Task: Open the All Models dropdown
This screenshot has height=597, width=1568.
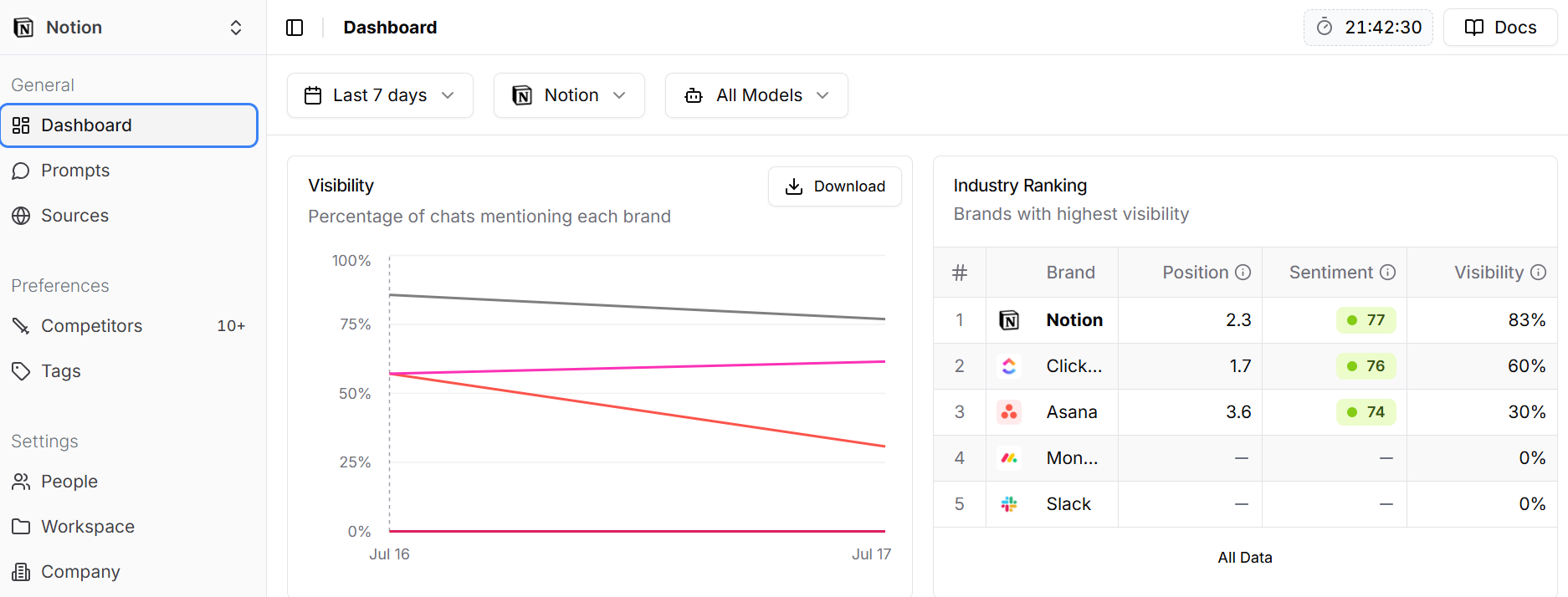Action: [x=756, y=95]
